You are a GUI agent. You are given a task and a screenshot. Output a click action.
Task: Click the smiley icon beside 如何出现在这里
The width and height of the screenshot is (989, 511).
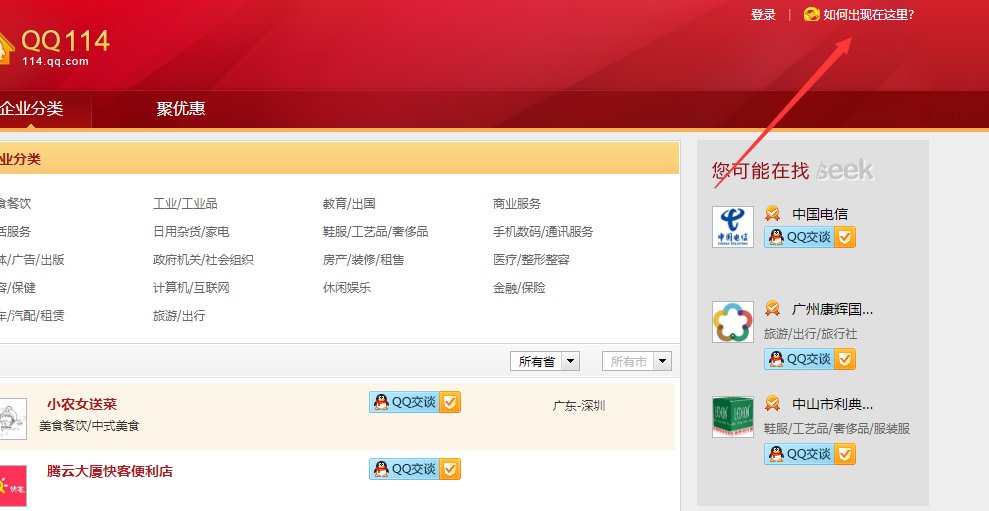(812, 15)
